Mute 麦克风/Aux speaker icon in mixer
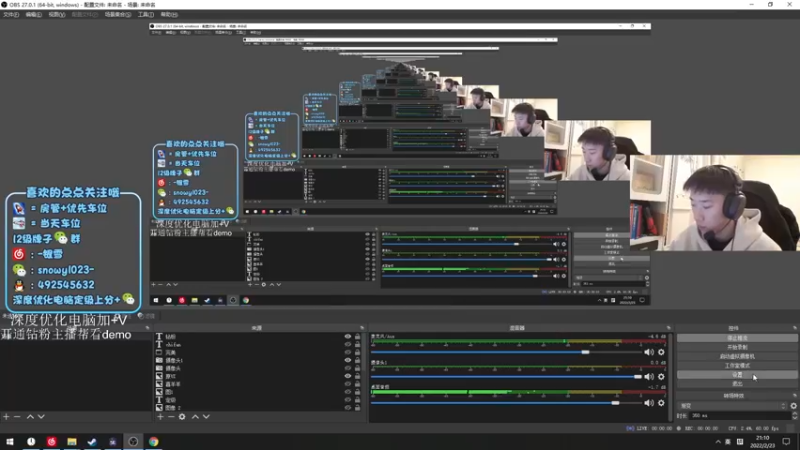This screenshot has width=800, height=450. click(648, 352)
